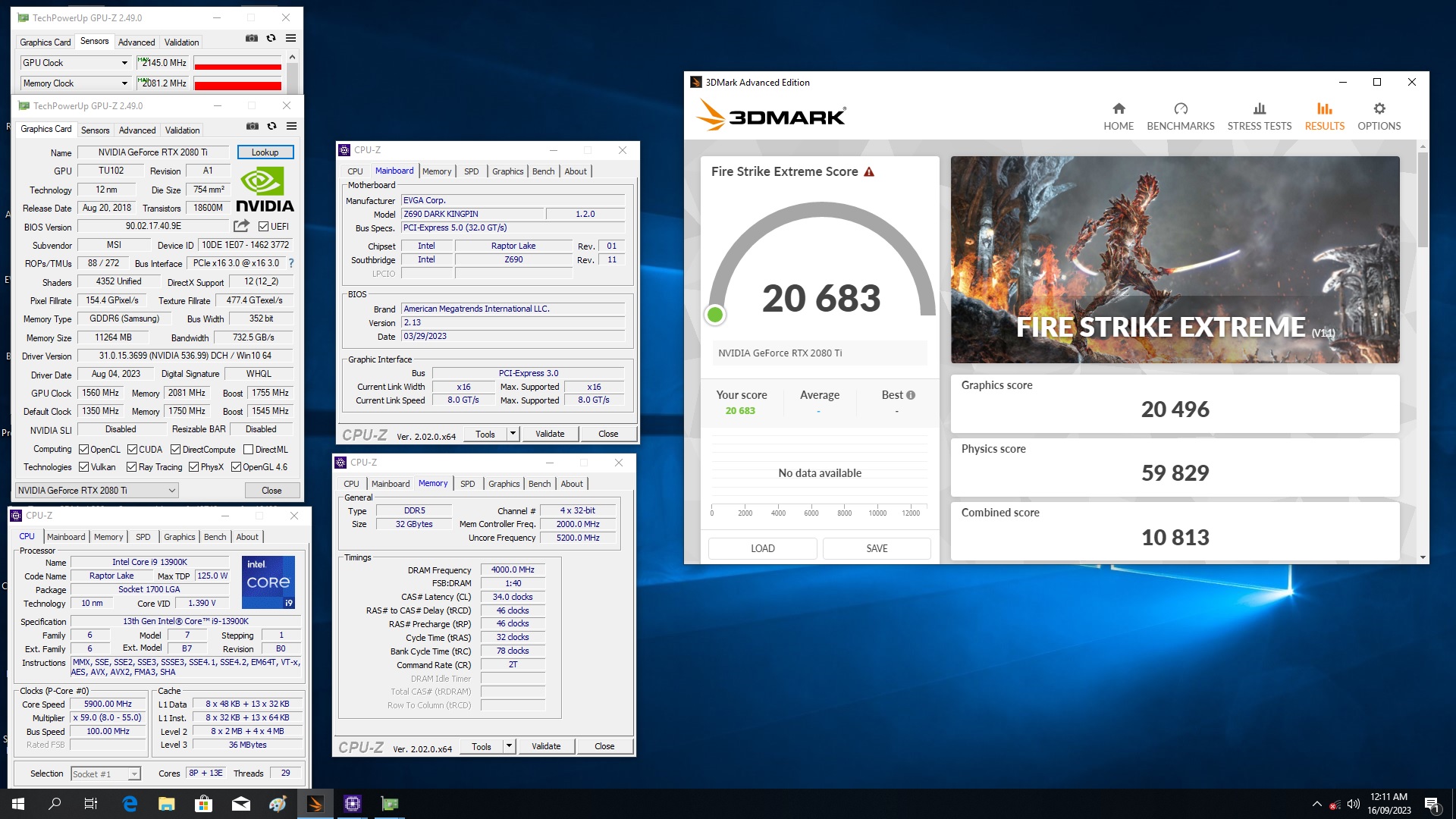
Task: Click the Lookup button in GPU-Z
Action: [265, 152]
